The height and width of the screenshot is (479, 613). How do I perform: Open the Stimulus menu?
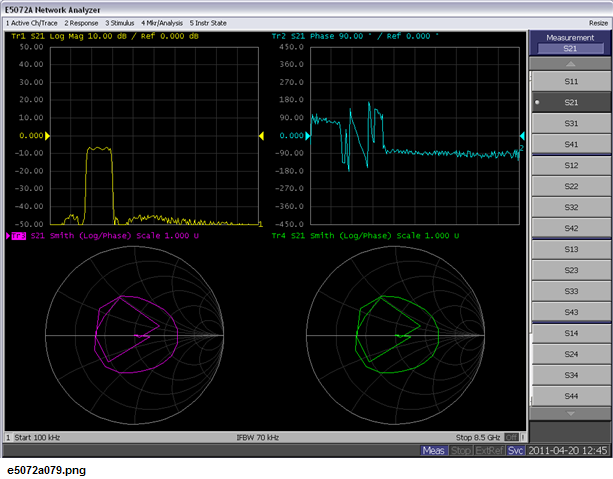(x=120, y=23)
